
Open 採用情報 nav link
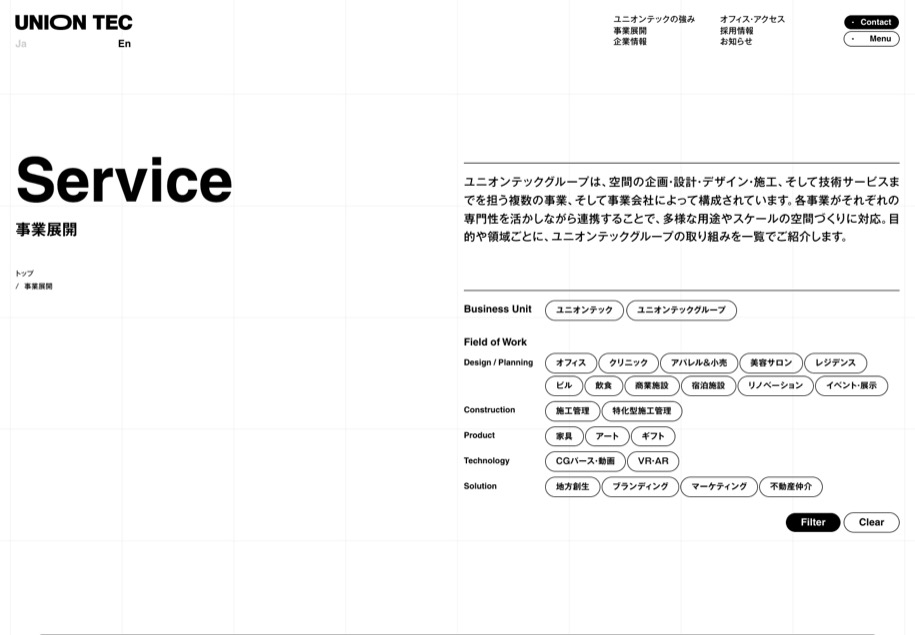(736, 30)
